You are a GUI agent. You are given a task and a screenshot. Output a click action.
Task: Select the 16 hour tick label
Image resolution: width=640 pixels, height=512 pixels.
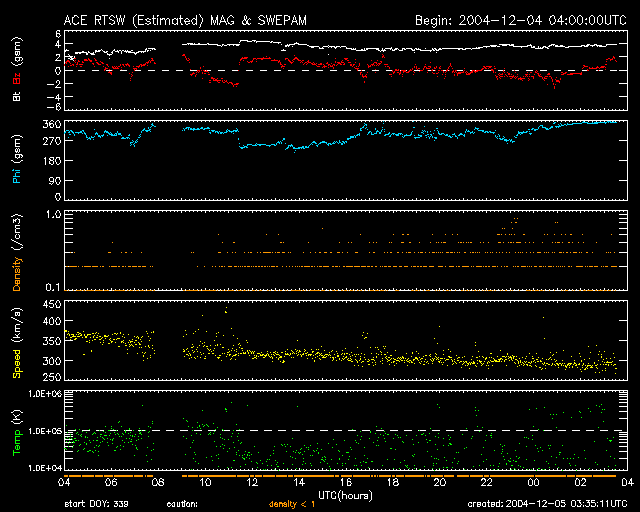(x=346, y=483)
